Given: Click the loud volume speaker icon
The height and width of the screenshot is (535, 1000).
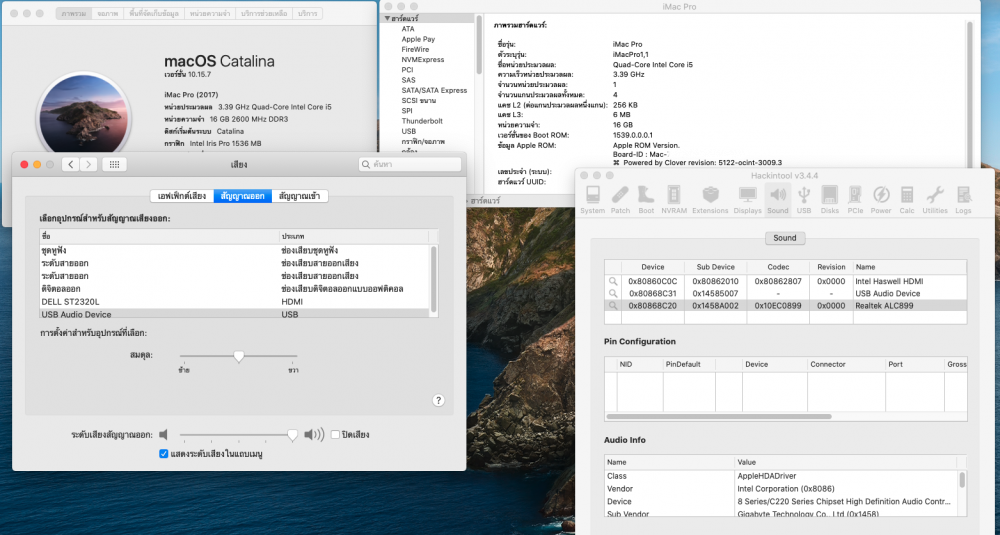Looking at the screenshot, I should 314,435.
